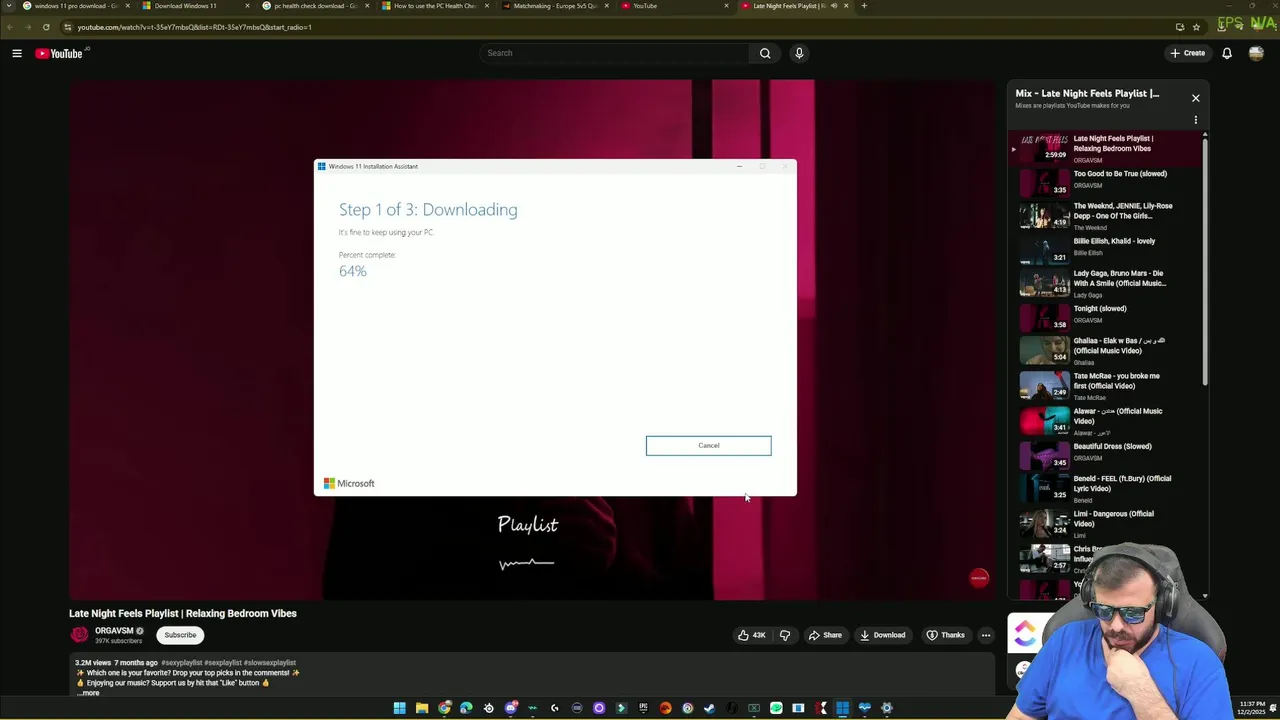
Task: Switch to the plain 'YouTube' tab
Action: [674, 6]
